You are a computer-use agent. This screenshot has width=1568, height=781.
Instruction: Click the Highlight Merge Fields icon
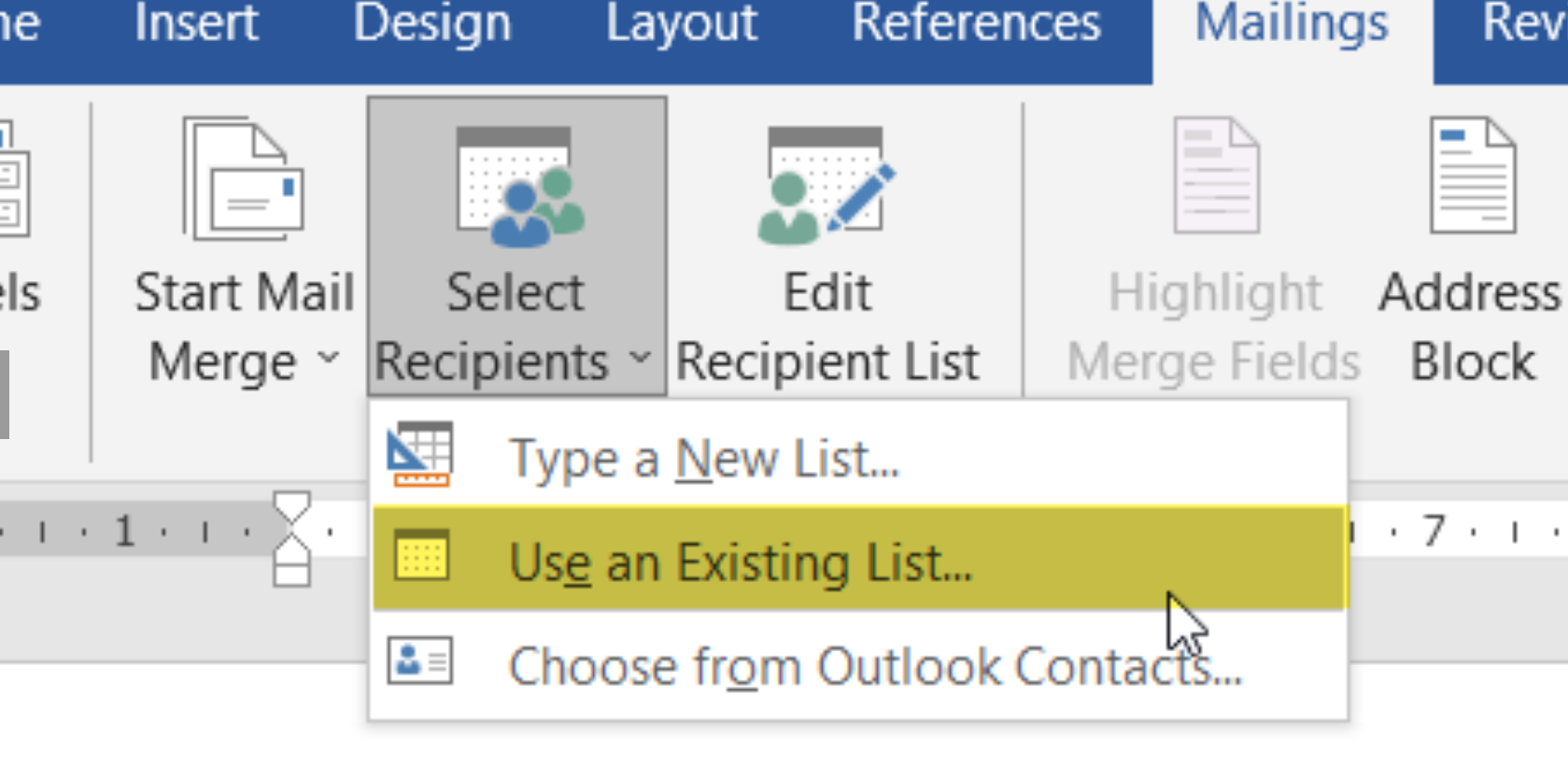[1215, 177]
